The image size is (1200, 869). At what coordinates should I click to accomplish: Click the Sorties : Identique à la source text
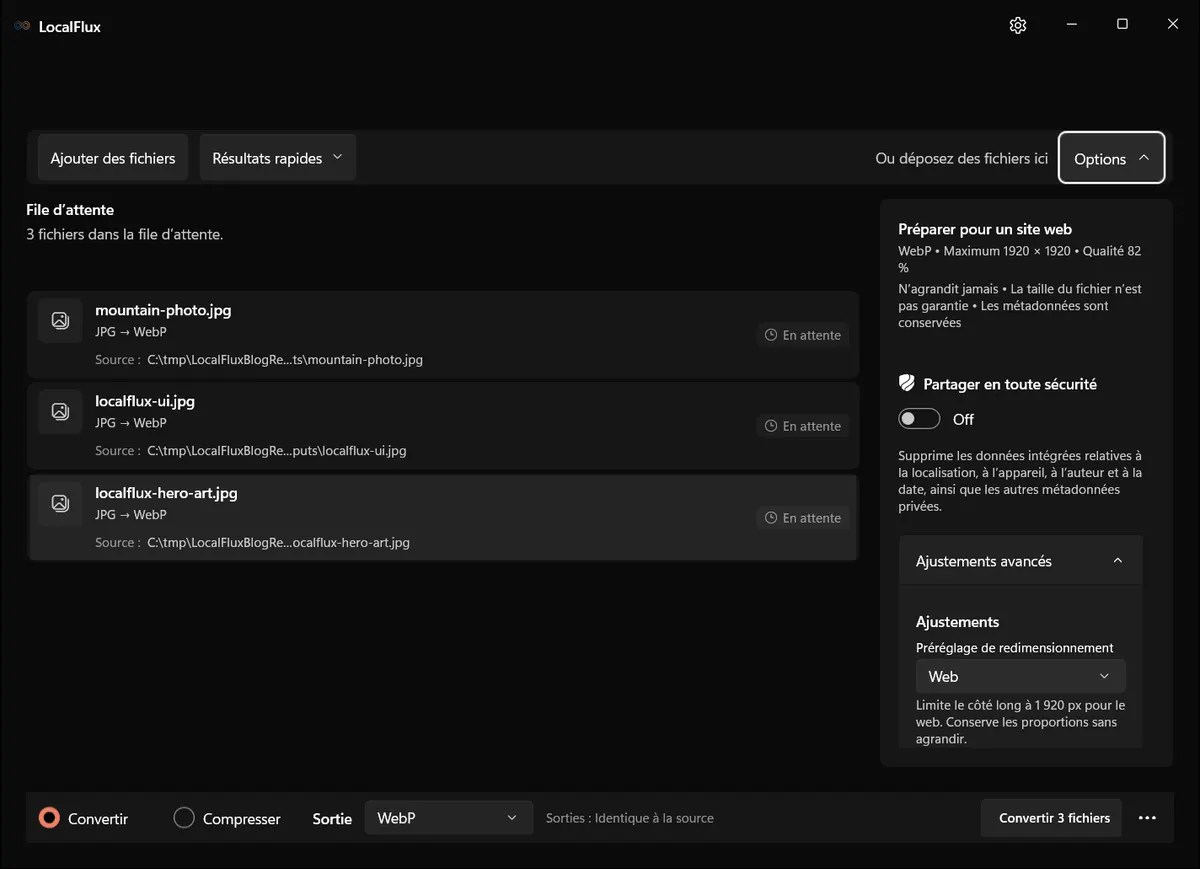(630, 818)
